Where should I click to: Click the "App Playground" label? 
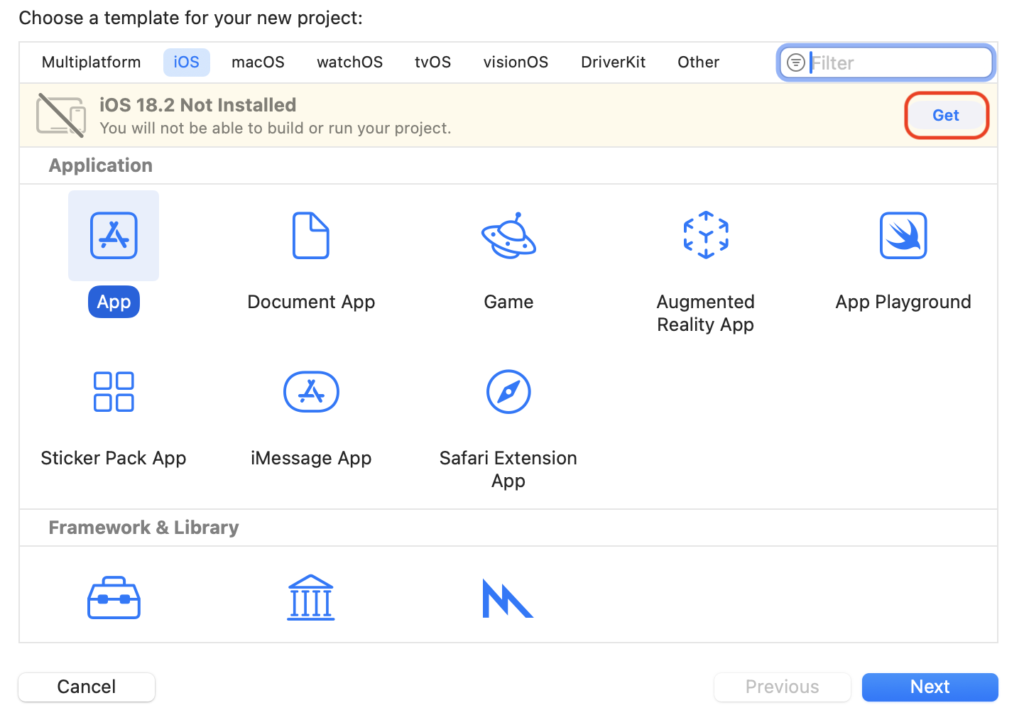(903, 302)
